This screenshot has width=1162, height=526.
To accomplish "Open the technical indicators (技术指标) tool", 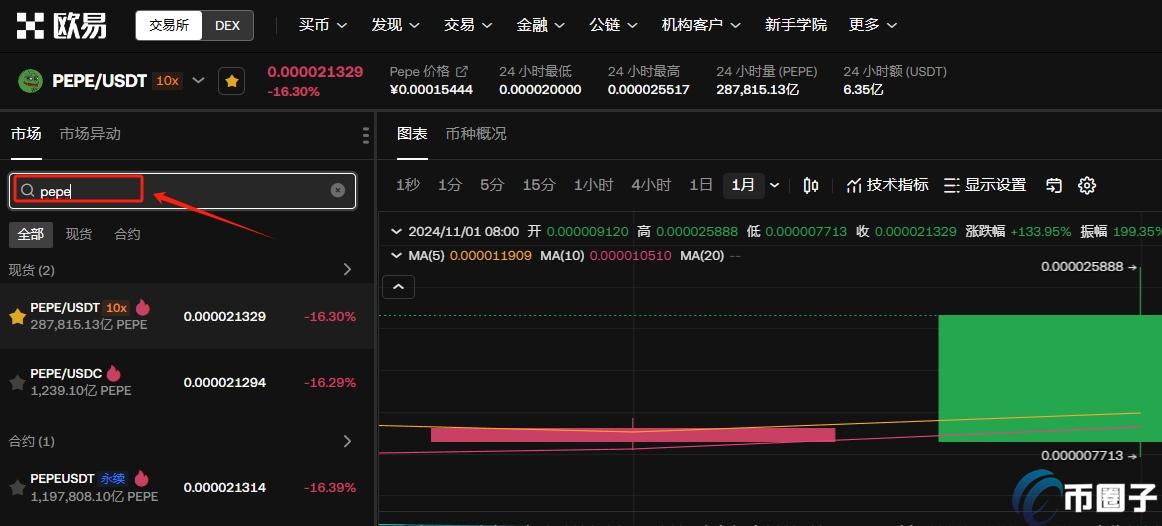I will (887, 185).
